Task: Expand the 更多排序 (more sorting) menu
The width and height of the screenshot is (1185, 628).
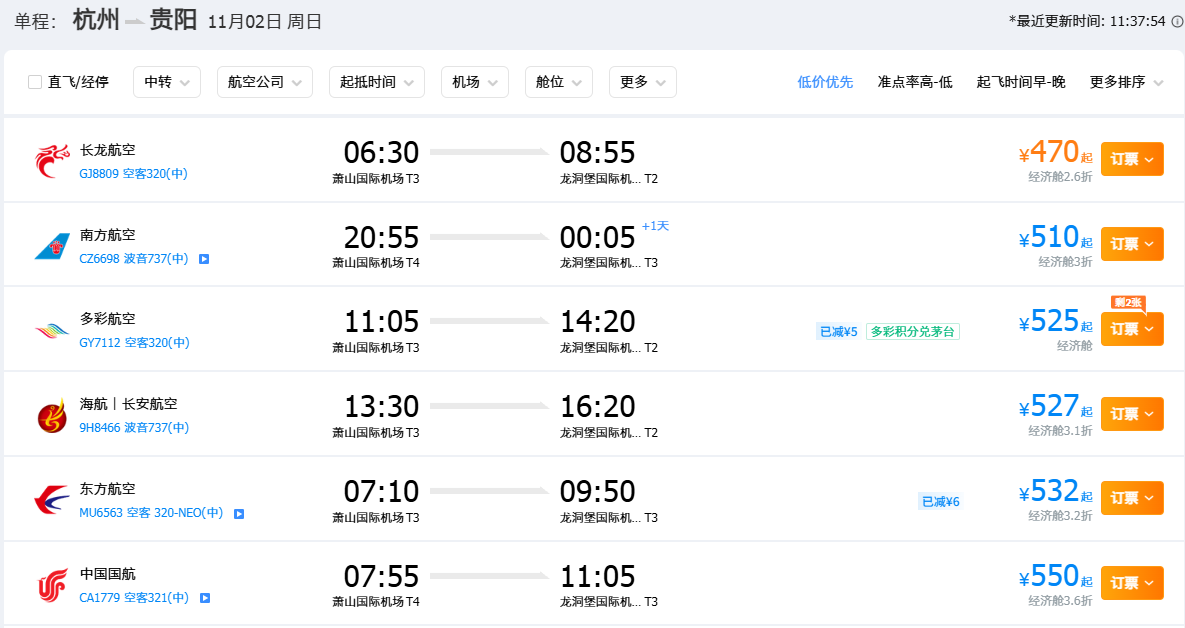Action: coord(1126,82)
